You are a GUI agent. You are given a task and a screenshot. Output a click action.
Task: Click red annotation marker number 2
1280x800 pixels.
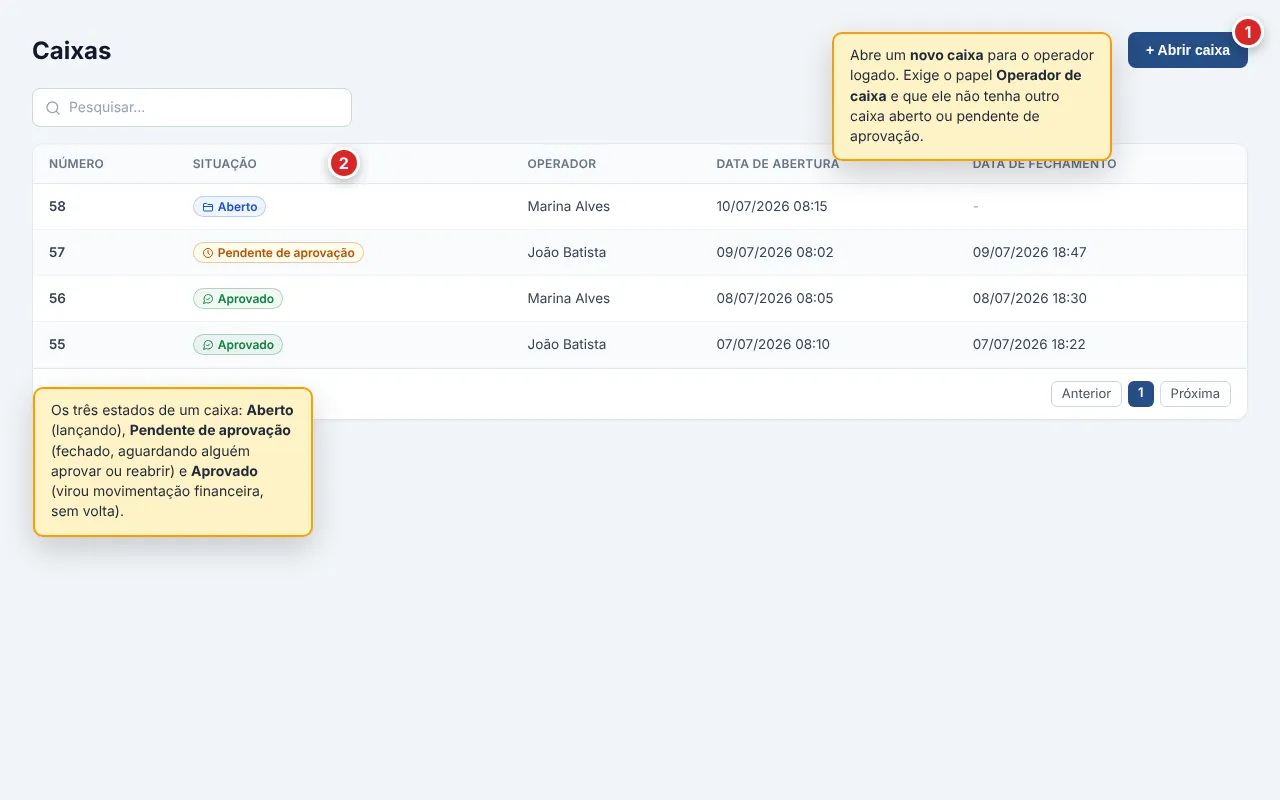pyautogui.click(x=344, y=164)
